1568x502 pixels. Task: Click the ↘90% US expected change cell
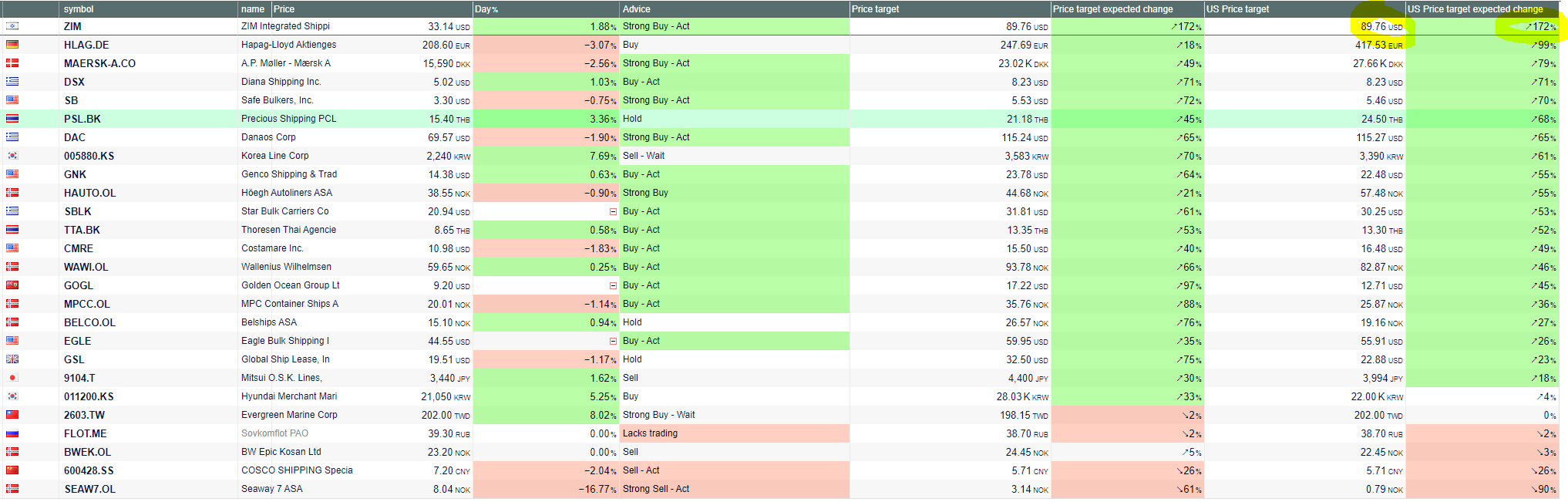point(1482,489)
